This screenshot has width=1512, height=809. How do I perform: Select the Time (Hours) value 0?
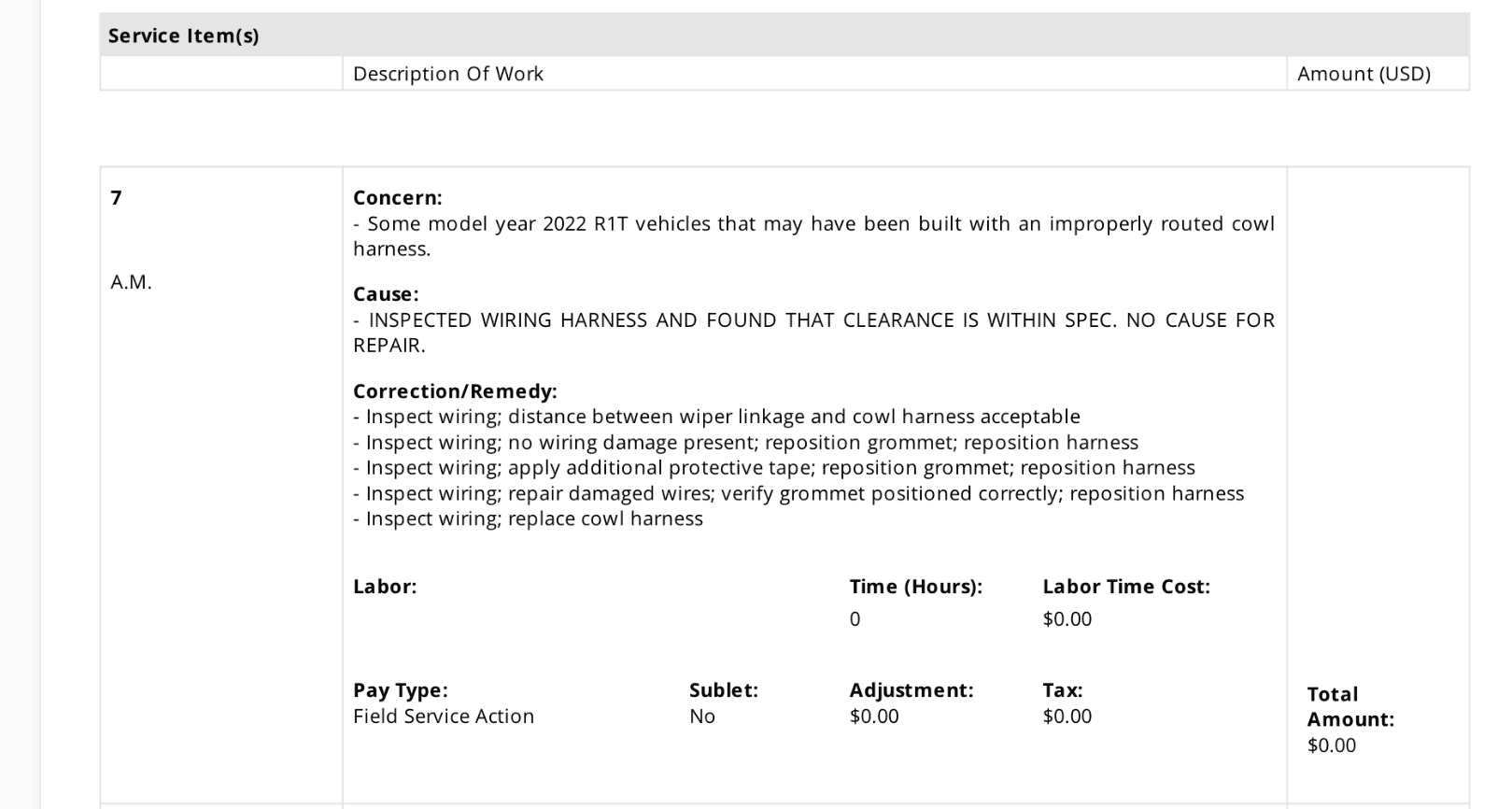855,619
